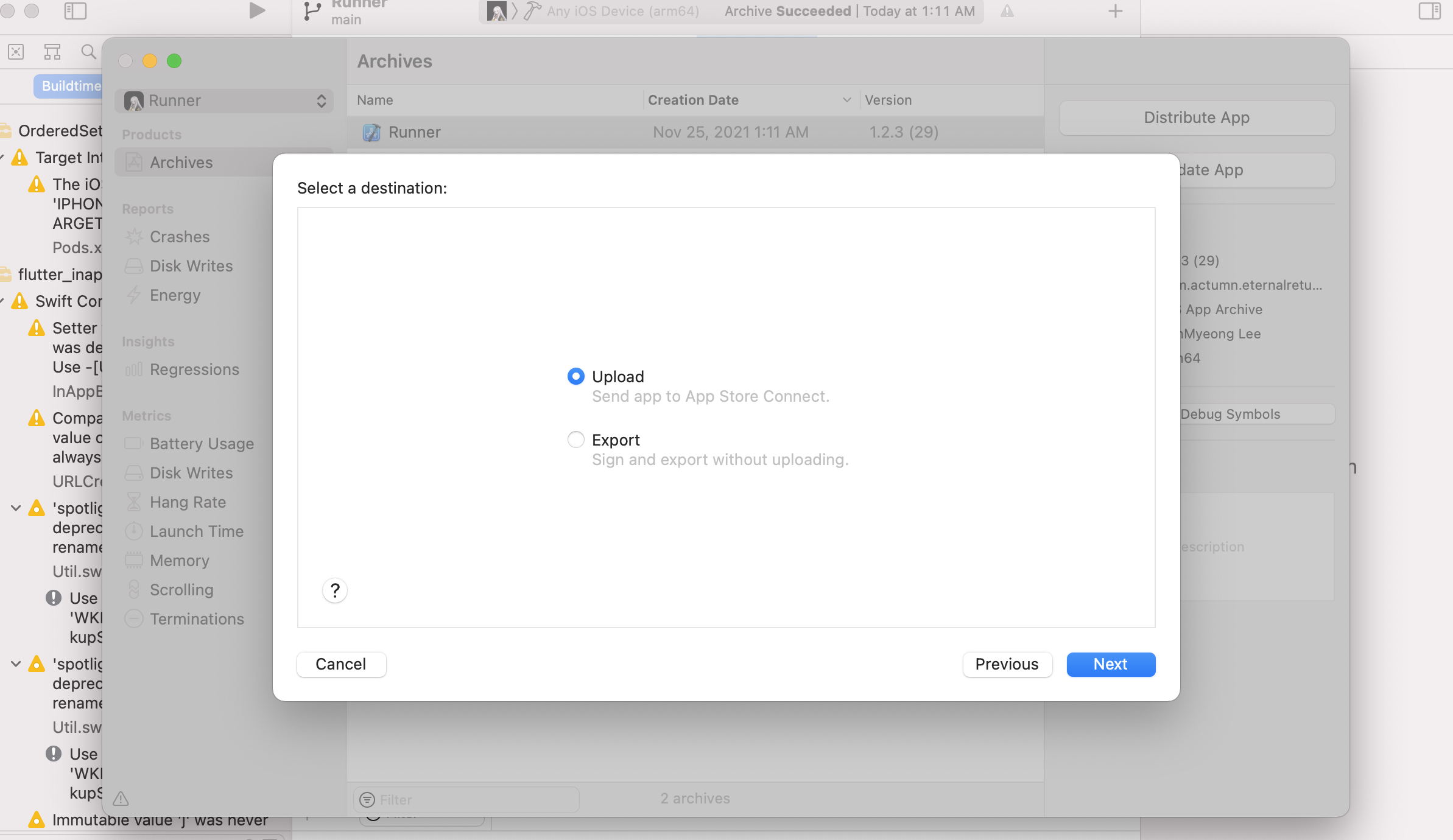The width and height of the screenshot is (1453, 840).
Task: Click the source control branch icon
Action: pyautogui.click(x=312, y=11)
